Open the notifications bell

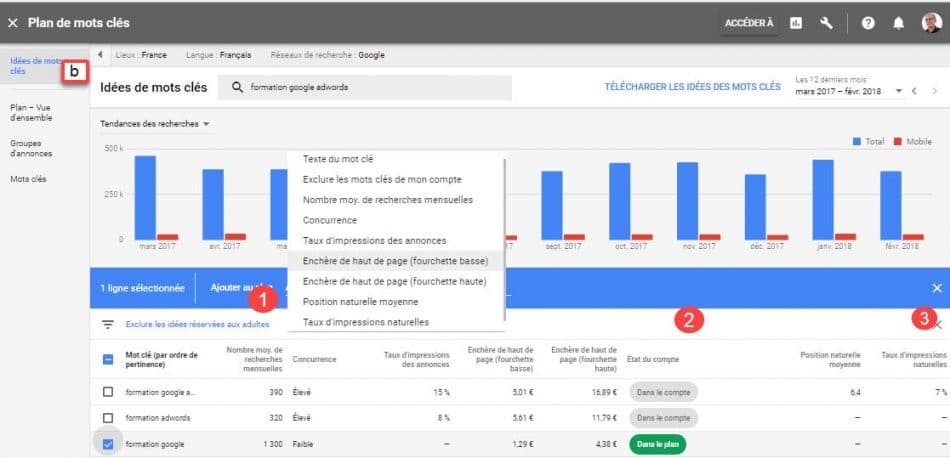(x=899, y=23)
